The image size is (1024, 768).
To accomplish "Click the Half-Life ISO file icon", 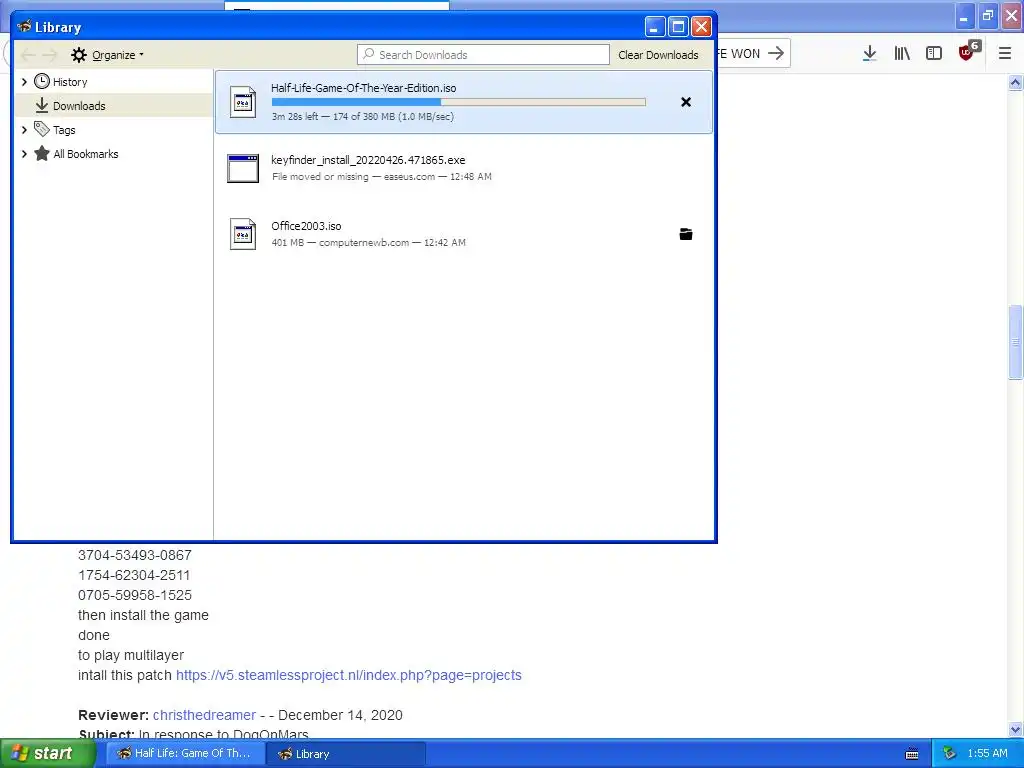I will [243, 103].
